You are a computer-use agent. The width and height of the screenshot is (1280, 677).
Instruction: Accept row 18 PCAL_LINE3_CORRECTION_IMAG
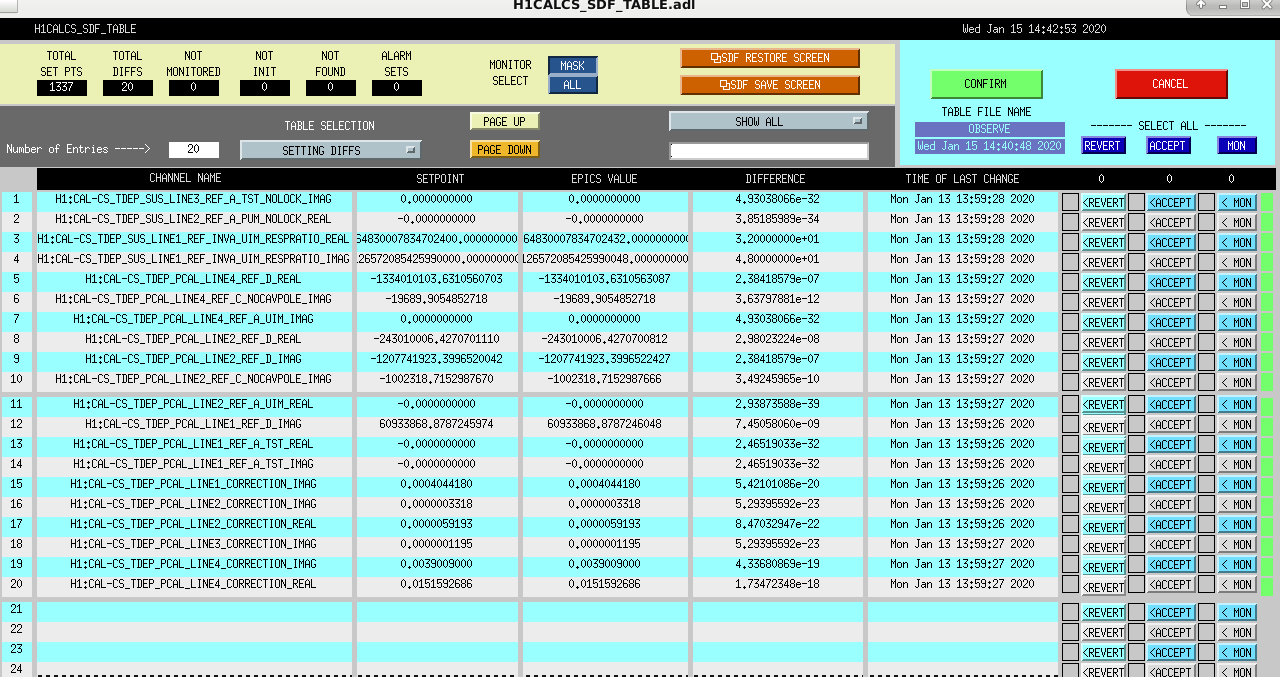click(1171, 544)
